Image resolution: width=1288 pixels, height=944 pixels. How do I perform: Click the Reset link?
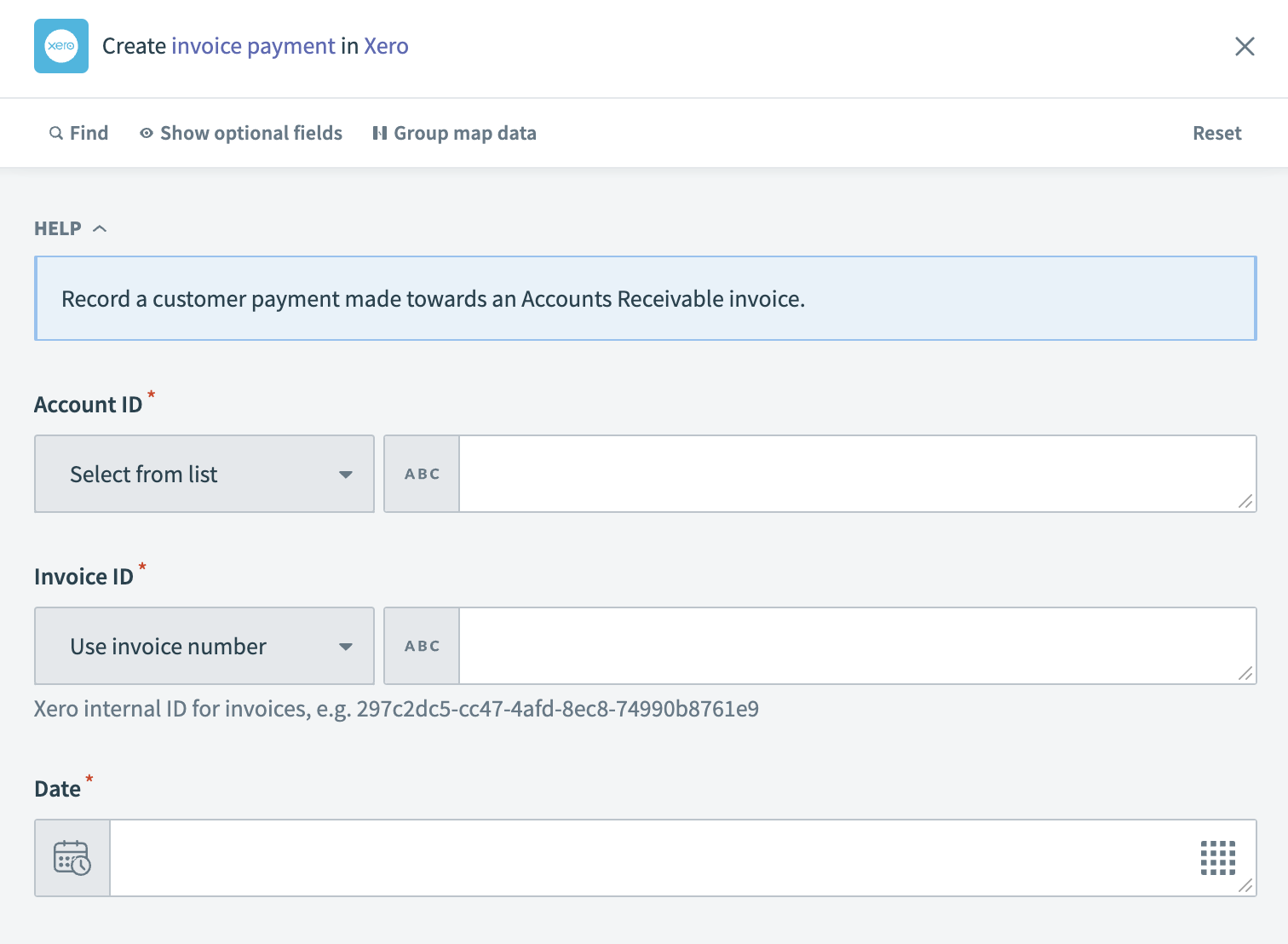pos(1216,133)
